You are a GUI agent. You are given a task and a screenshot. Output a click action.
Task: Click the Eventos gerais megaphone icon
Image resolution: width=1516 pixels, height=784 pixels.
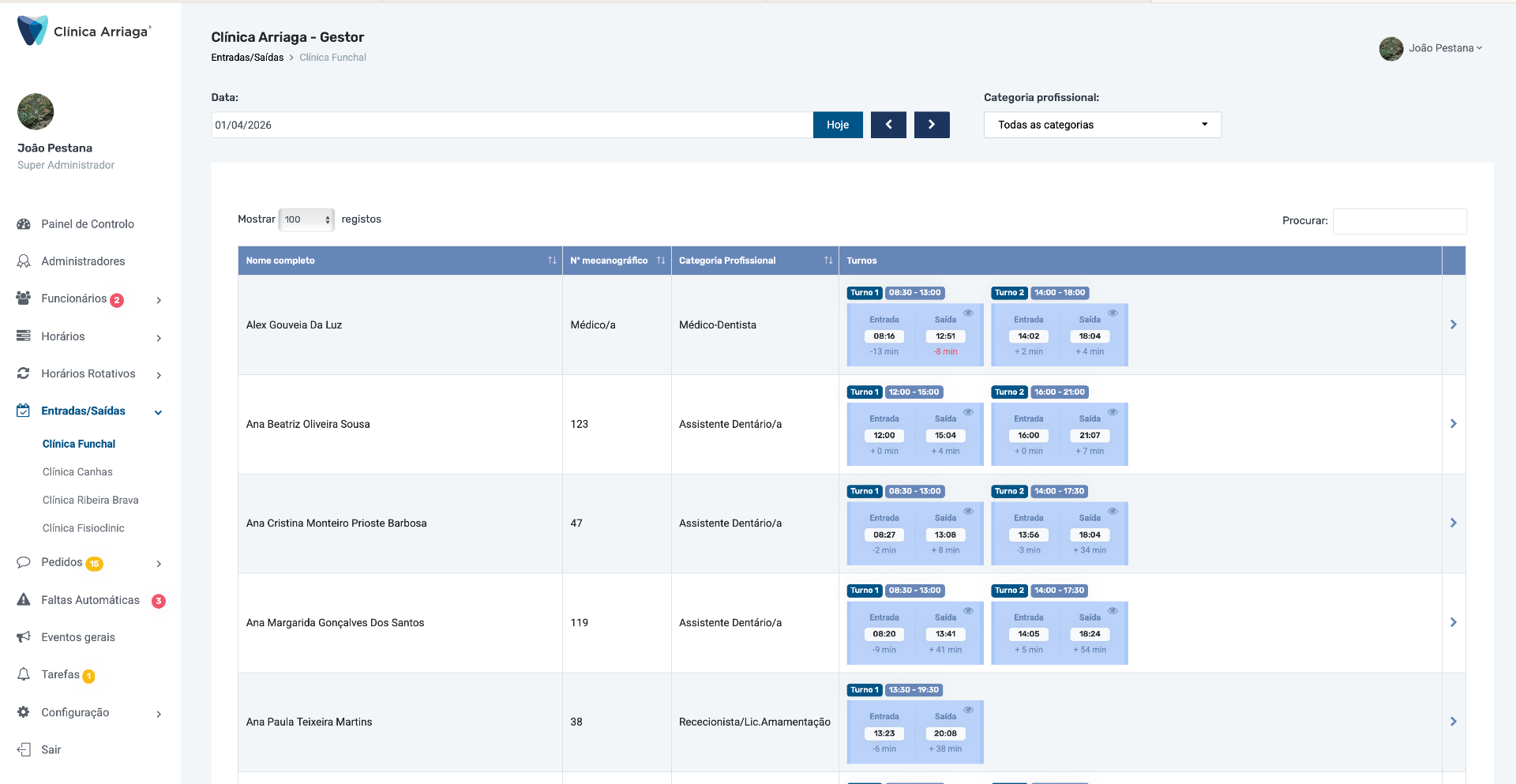click(24, 637)
